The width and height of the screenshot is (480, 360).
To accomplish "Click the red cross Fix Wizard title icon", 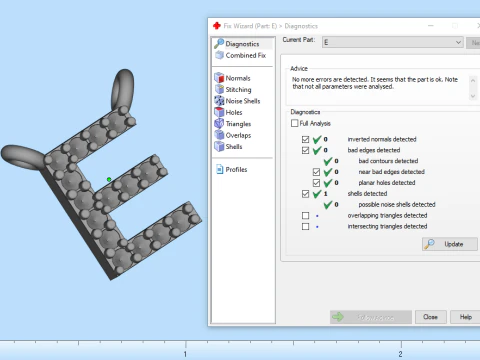I will (x=217, y=26).
